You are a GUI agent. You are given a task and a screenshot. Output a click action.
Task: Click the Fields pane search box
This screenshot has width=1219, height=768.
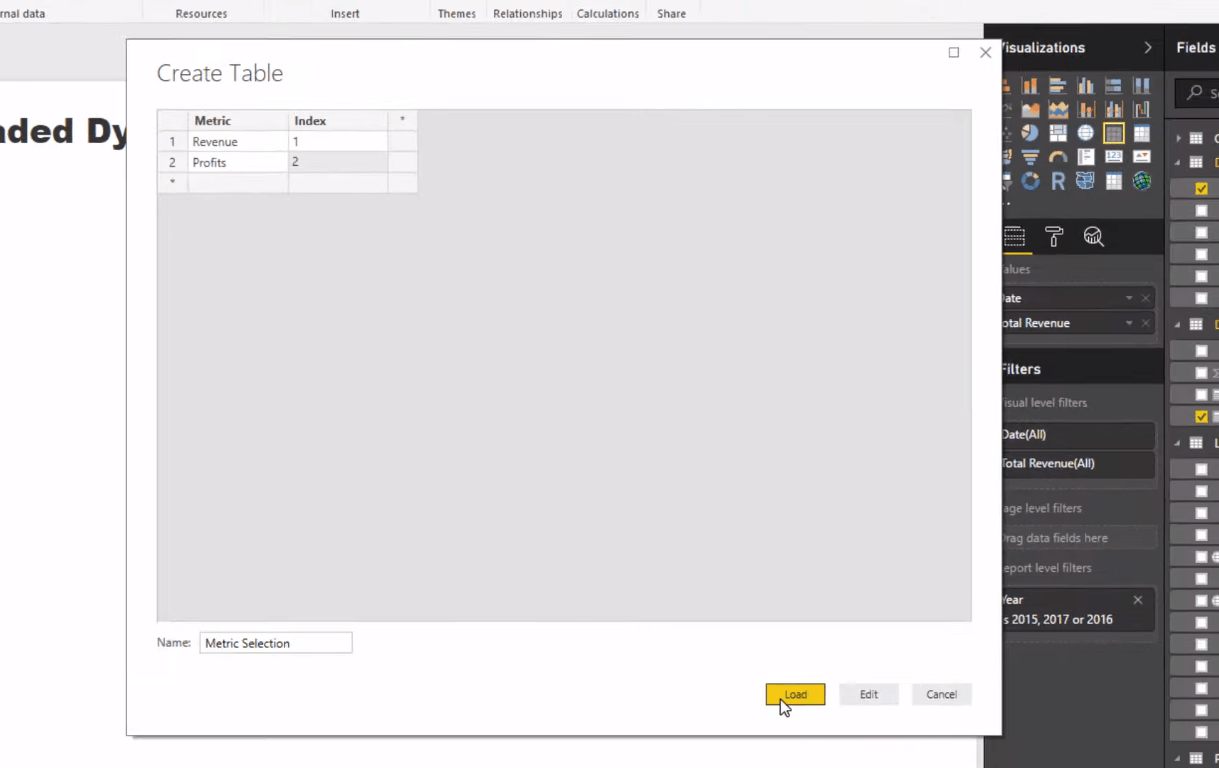tap(1198, 93)
